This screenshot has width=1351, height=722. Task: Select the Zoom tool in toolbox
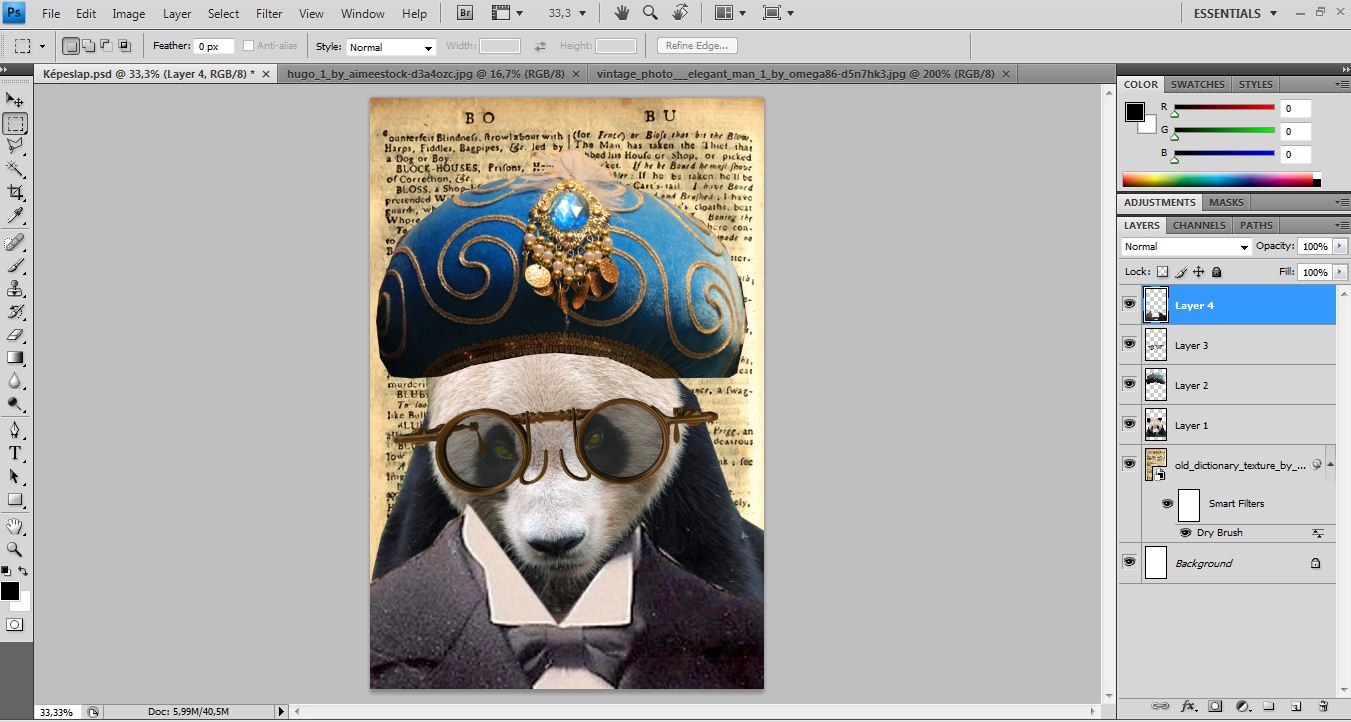pos(15,549)
